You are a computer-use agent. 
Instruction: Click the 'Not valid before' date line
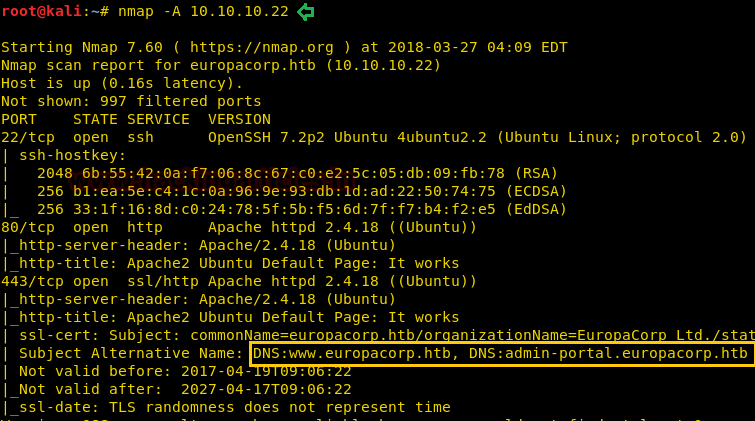pos(180,371)
